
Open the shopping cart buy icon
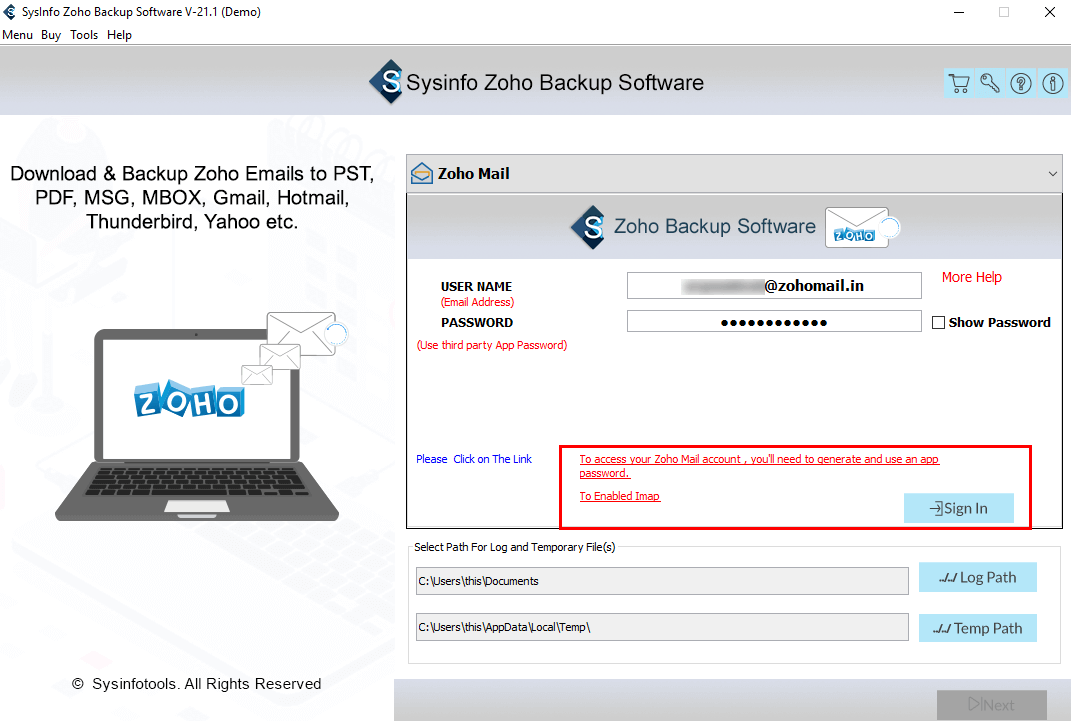point(959,83)
